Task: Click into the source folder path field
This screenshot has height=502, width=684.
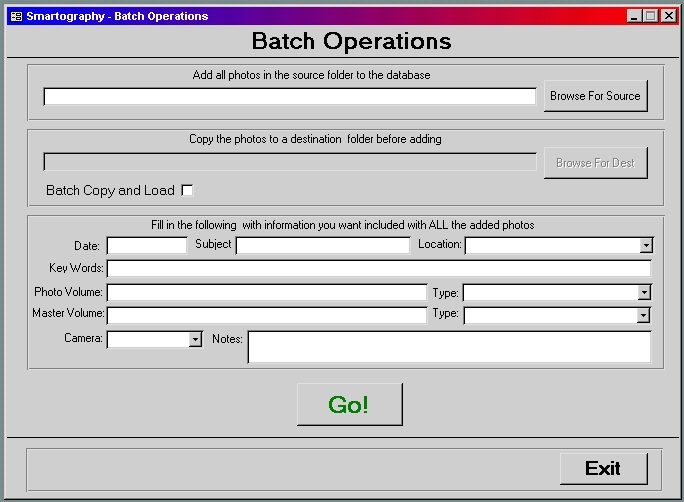Action: tap(290, 96)
